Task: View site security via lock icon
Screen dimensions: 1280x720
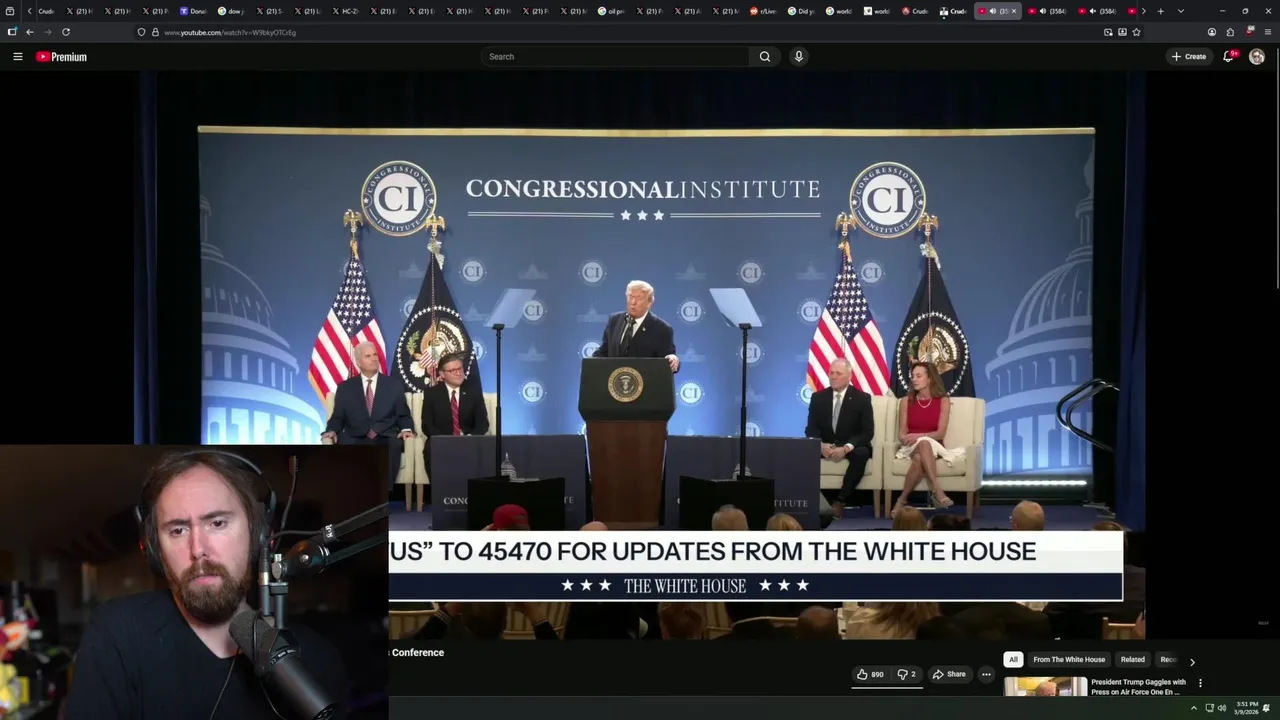Action: [x=155, y=32]
